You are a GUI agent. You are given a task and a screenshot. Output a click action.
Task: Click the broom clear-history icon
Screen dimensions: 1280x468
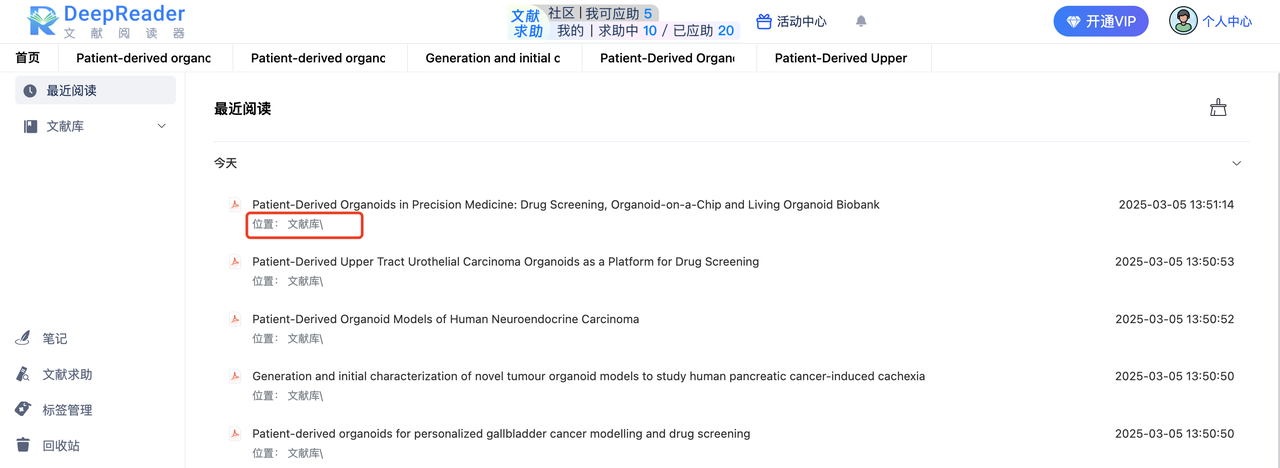[x=1218, y=108]
